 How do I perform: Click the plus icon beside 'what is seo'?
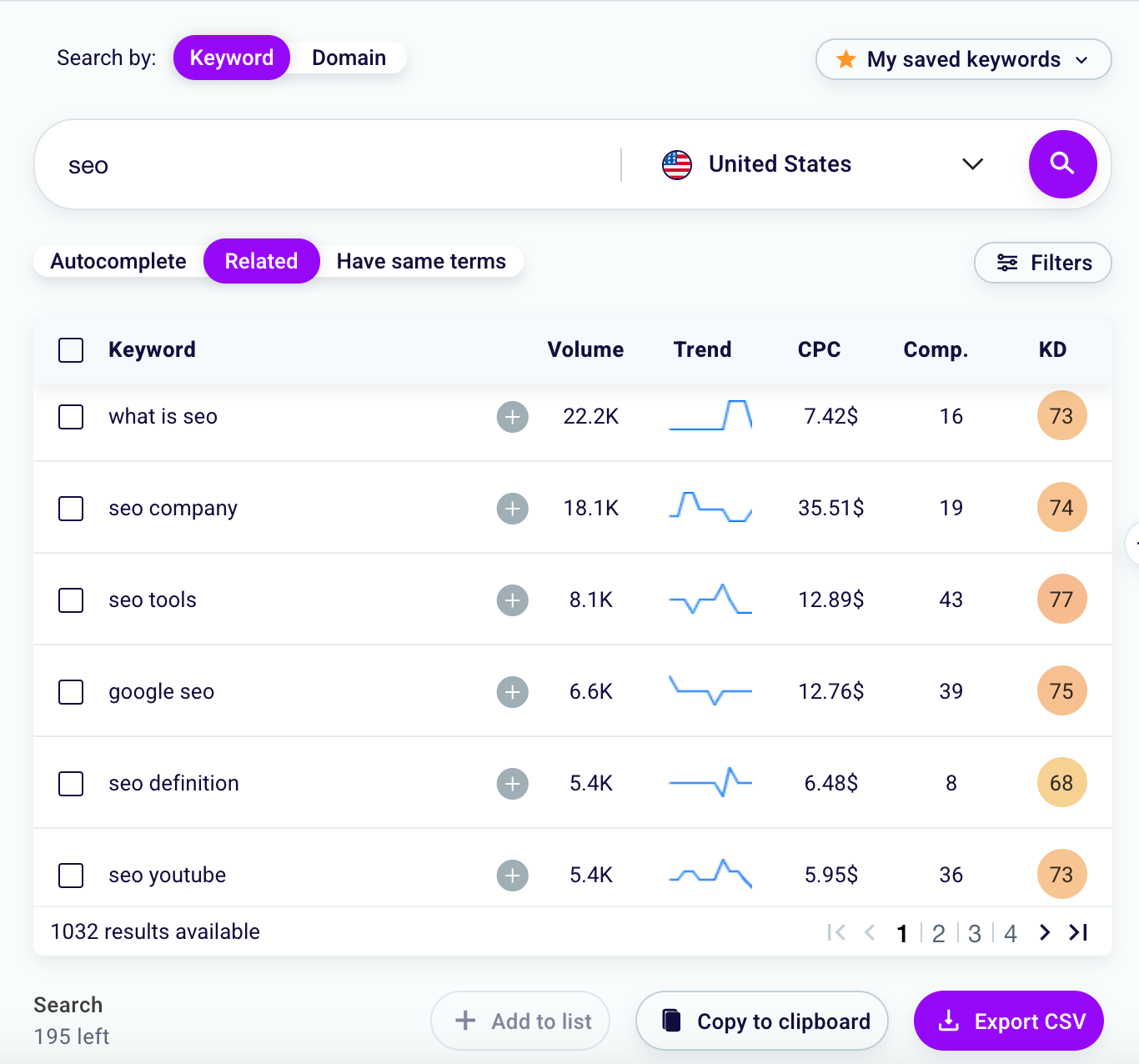click(512, 417)
